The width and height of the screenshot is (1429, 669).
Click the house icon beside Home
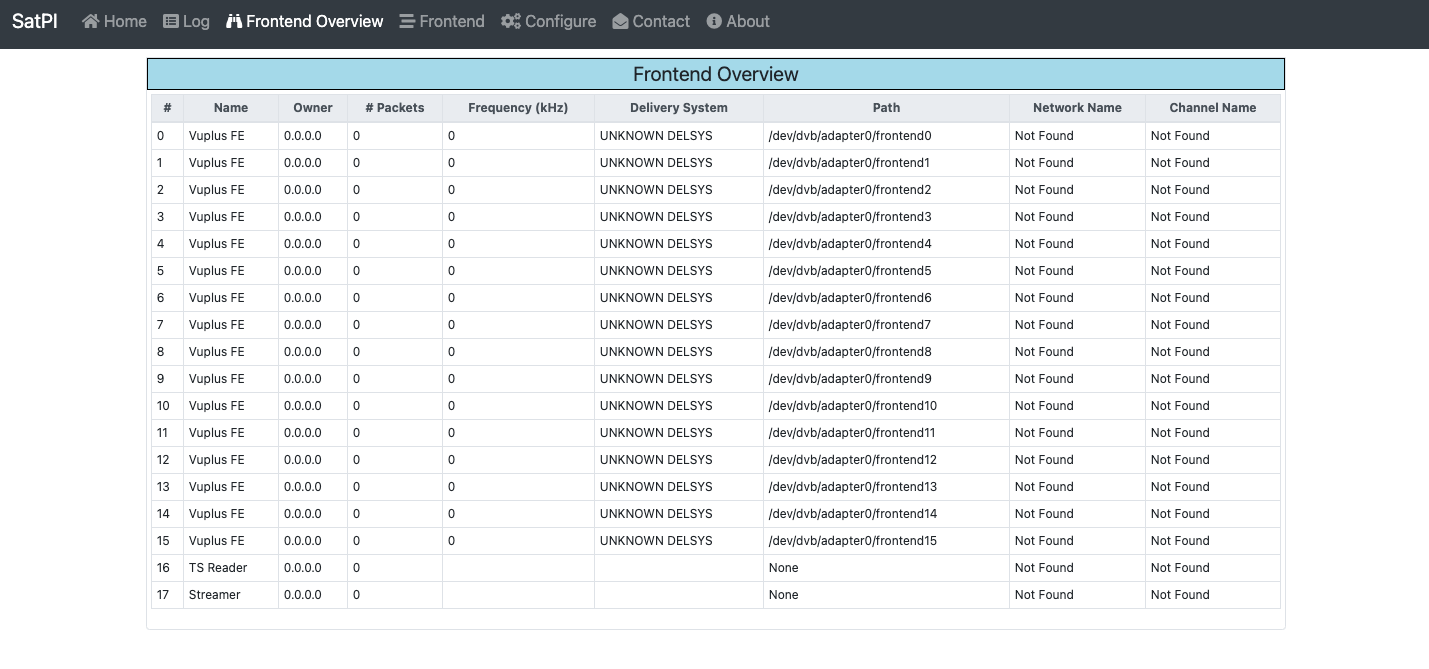click(91, 21)
